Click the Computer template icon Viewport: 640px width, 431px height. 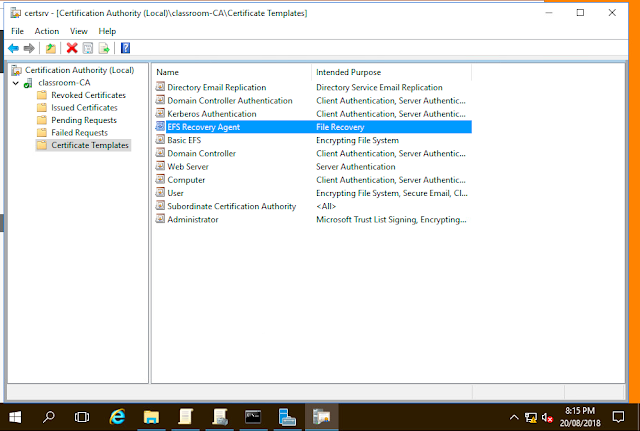(160, 180)
